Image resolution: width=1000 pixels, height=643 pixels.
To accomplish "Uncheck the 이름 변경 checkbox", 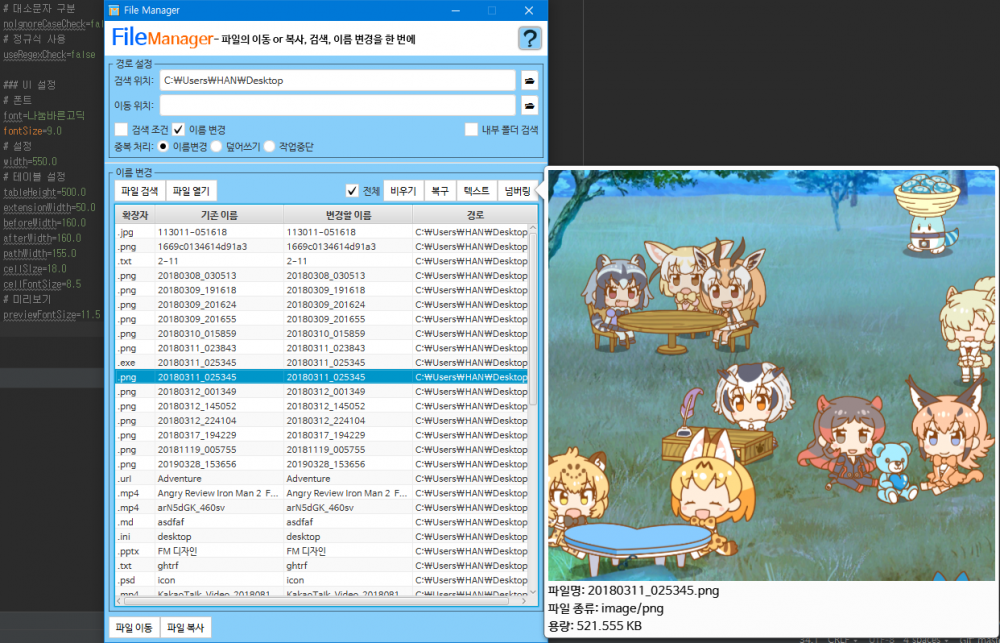I will point(178,129).
